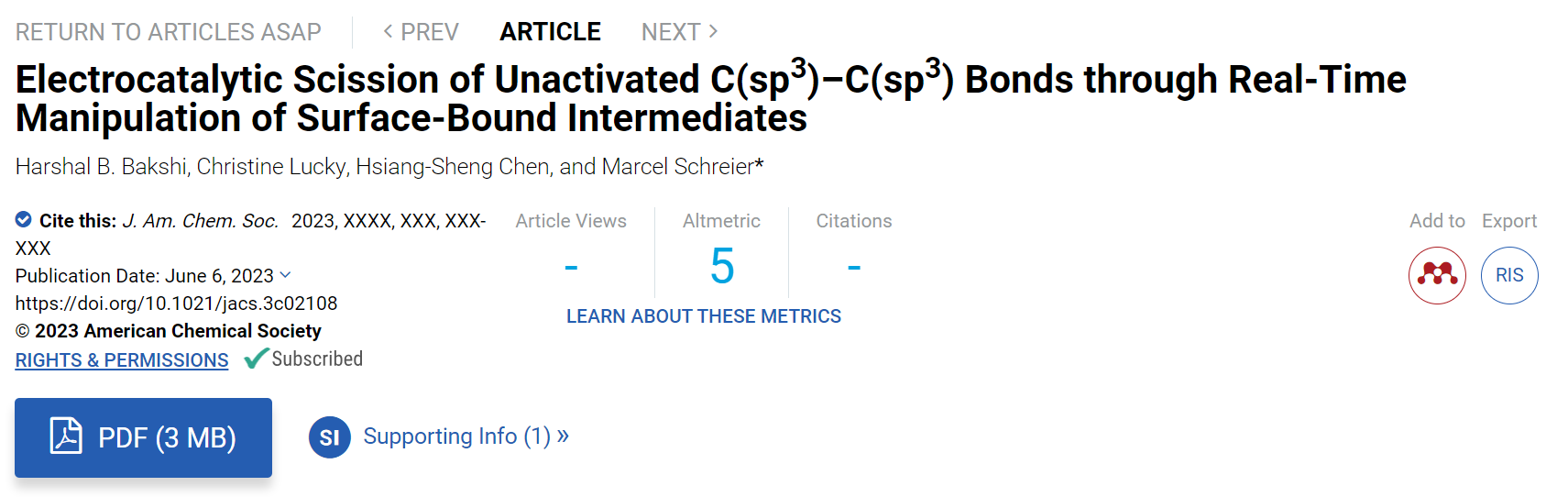Click the blue SI circle badge
The image size is (1568, 497).
tap(330, 437)
